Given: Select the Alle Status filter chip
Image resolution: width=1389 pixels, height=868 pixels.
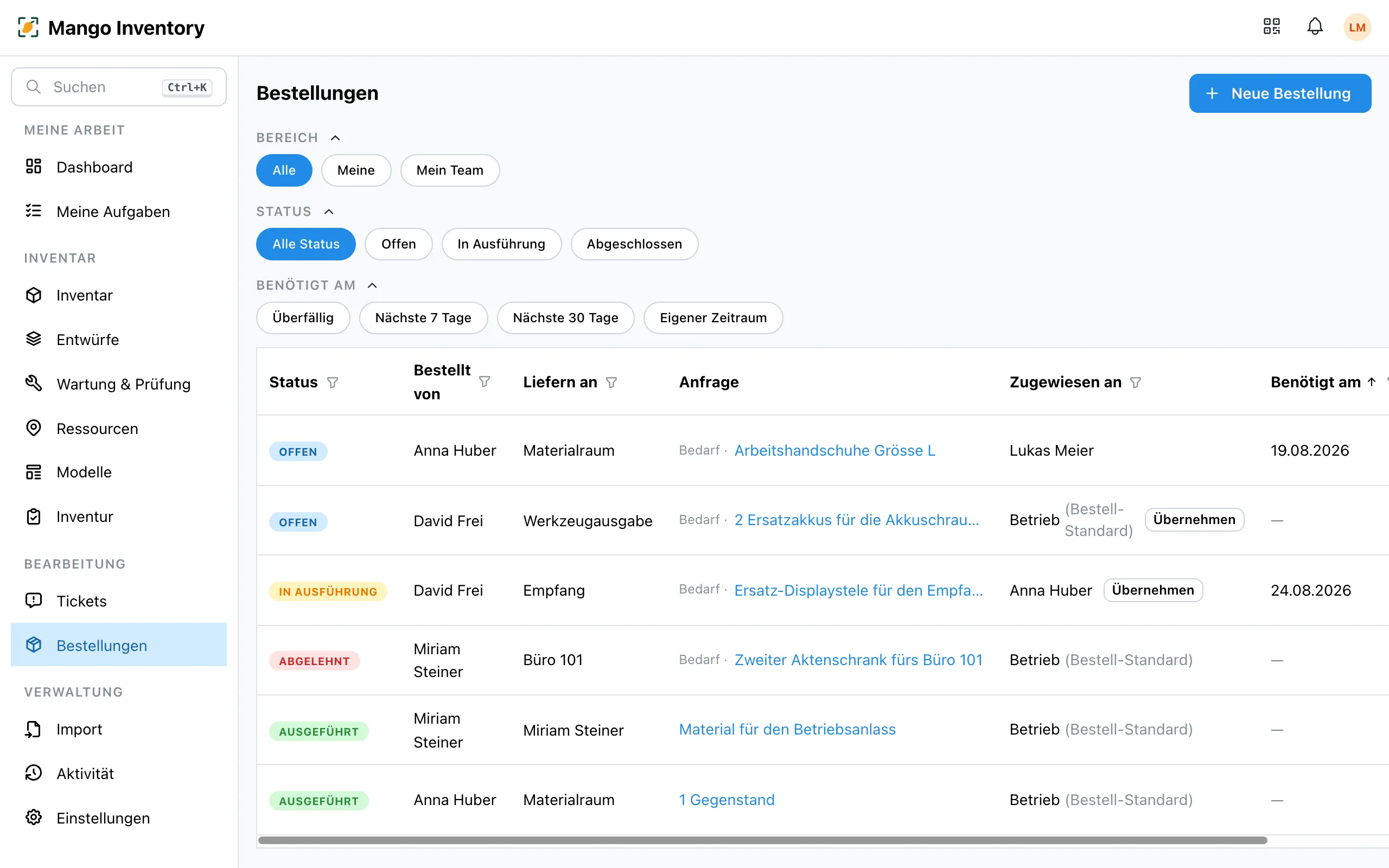Looking at the screenshot, I should tap(306, 244).
